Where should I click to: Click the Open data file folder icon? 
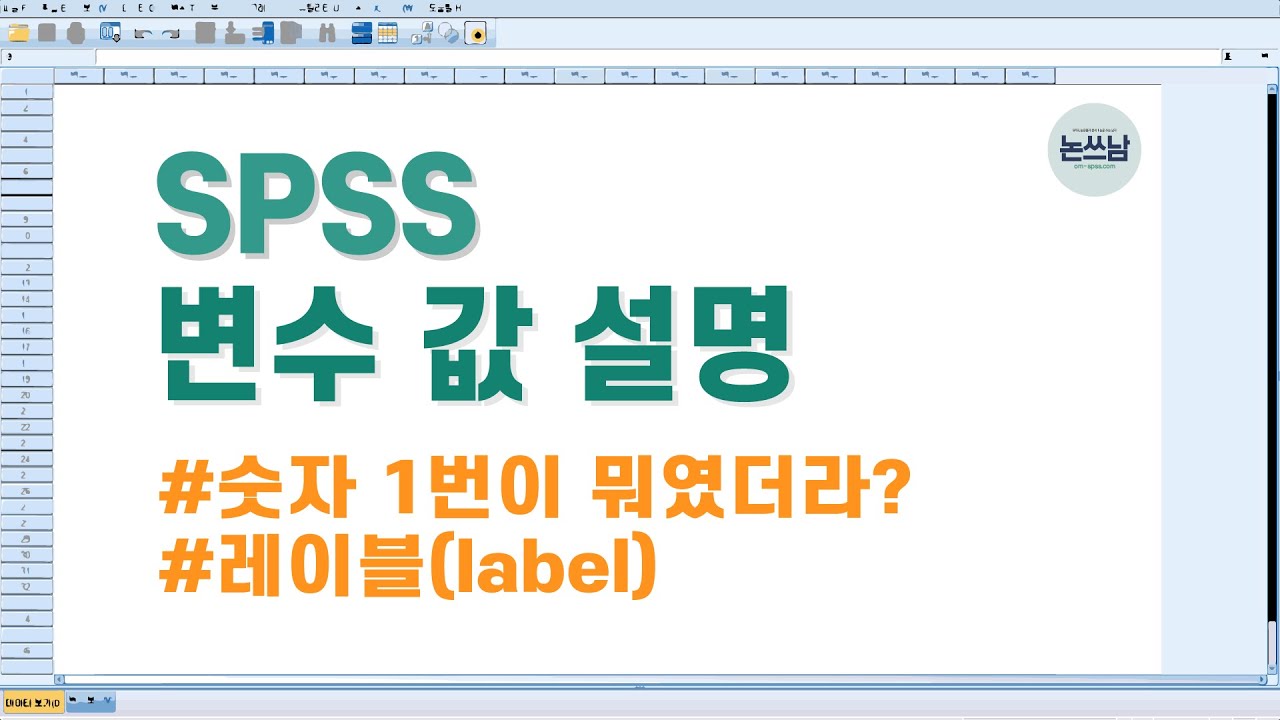(x=18, y=33)
